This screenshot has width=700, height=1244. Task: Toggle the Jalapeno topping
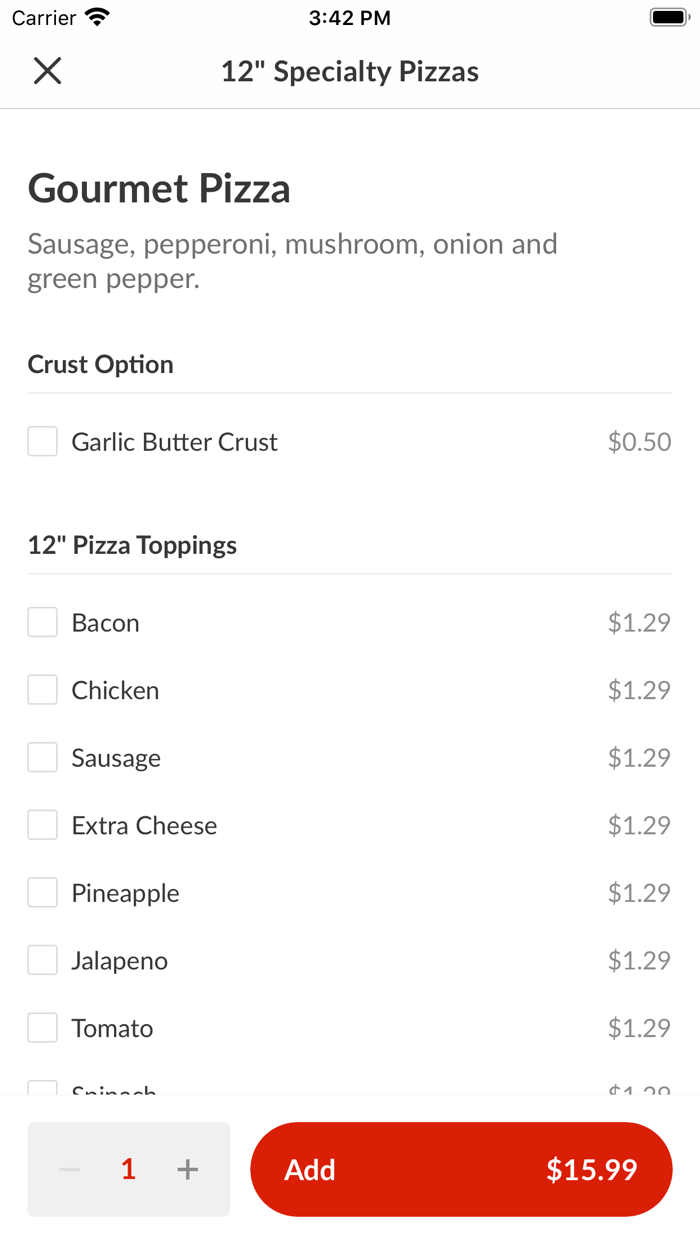(42, 959)
